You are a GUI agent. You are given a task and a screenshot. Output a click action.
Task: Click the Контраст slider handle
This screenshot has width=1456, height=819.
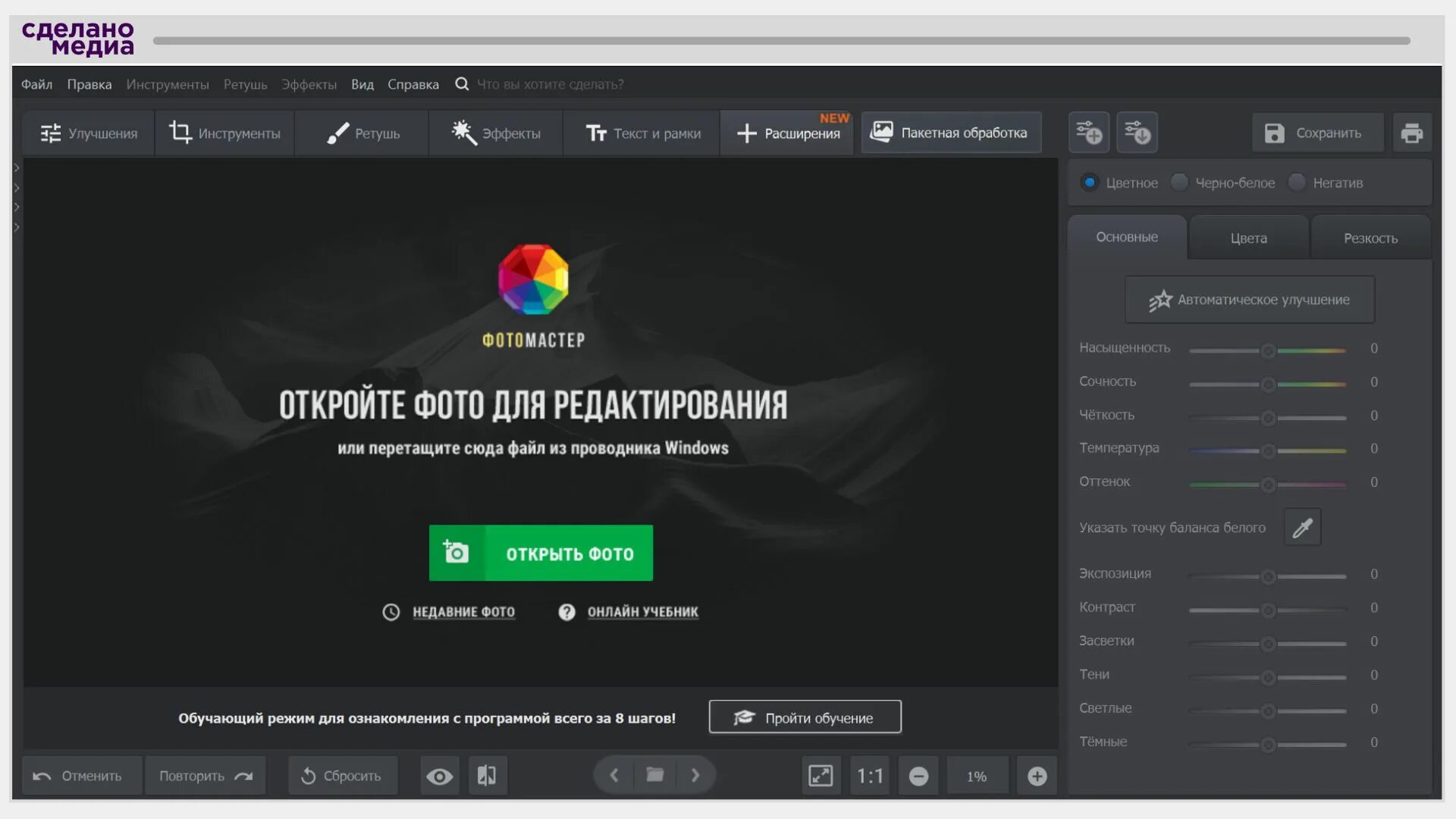point(1268,610)
